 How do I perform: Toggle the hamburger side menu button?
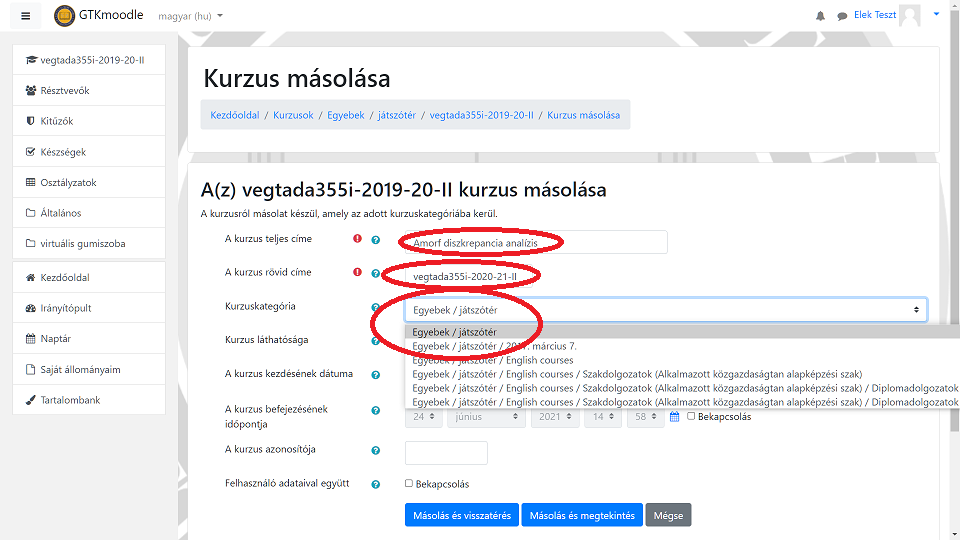click(26, 16)
